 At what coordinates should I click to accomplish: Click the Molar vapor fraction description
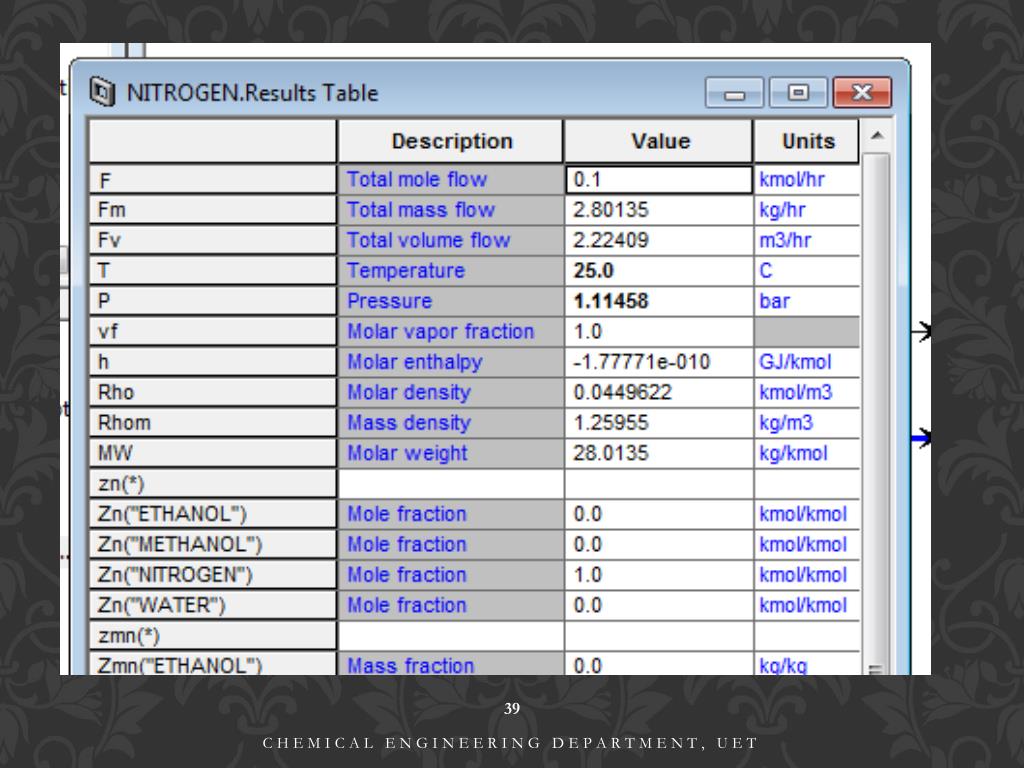[451, 331]
